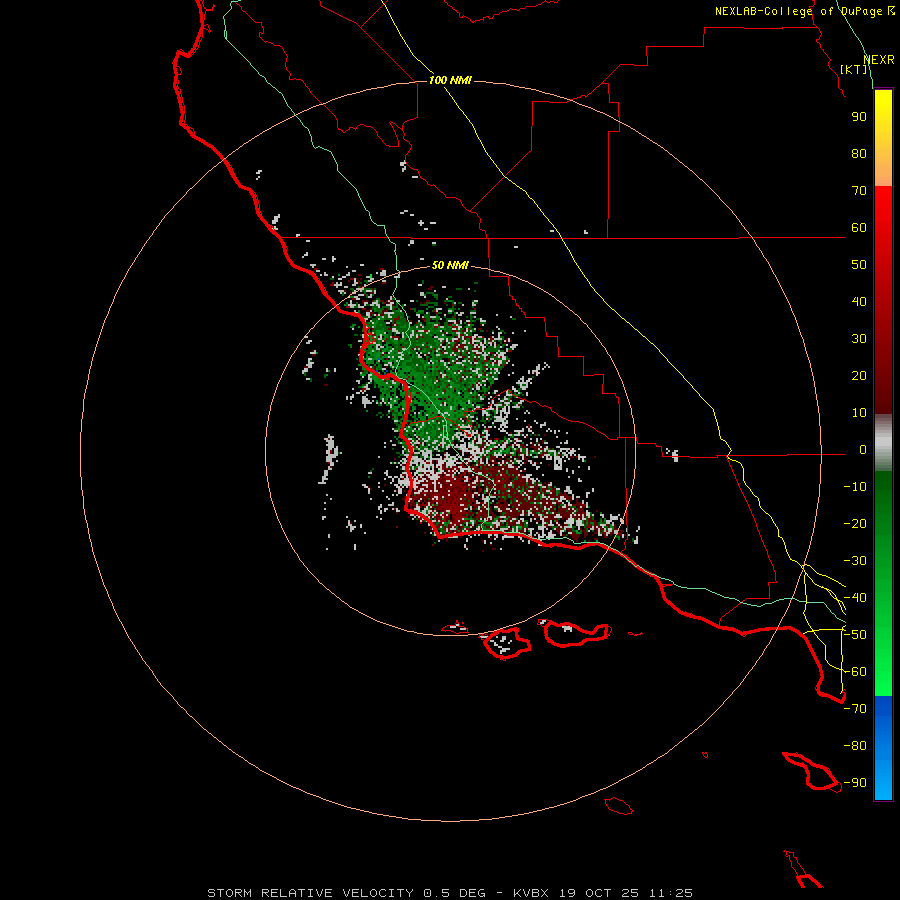Click the "50 NMI" range ring label
The height and width of the screenshot is (900, 900).
tap(450, 265)
